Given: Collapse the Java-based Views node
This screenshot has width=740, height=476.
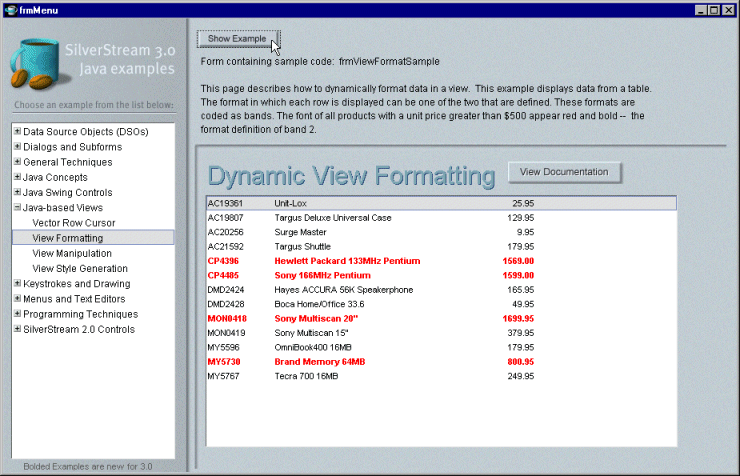Looking at the screenshot, I should tap(17, 207).
